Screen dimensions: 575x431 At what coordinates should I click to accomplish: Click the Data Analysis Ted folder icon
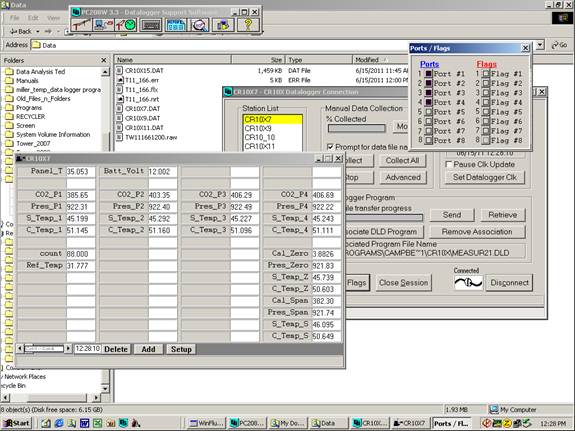coord(9,72)
